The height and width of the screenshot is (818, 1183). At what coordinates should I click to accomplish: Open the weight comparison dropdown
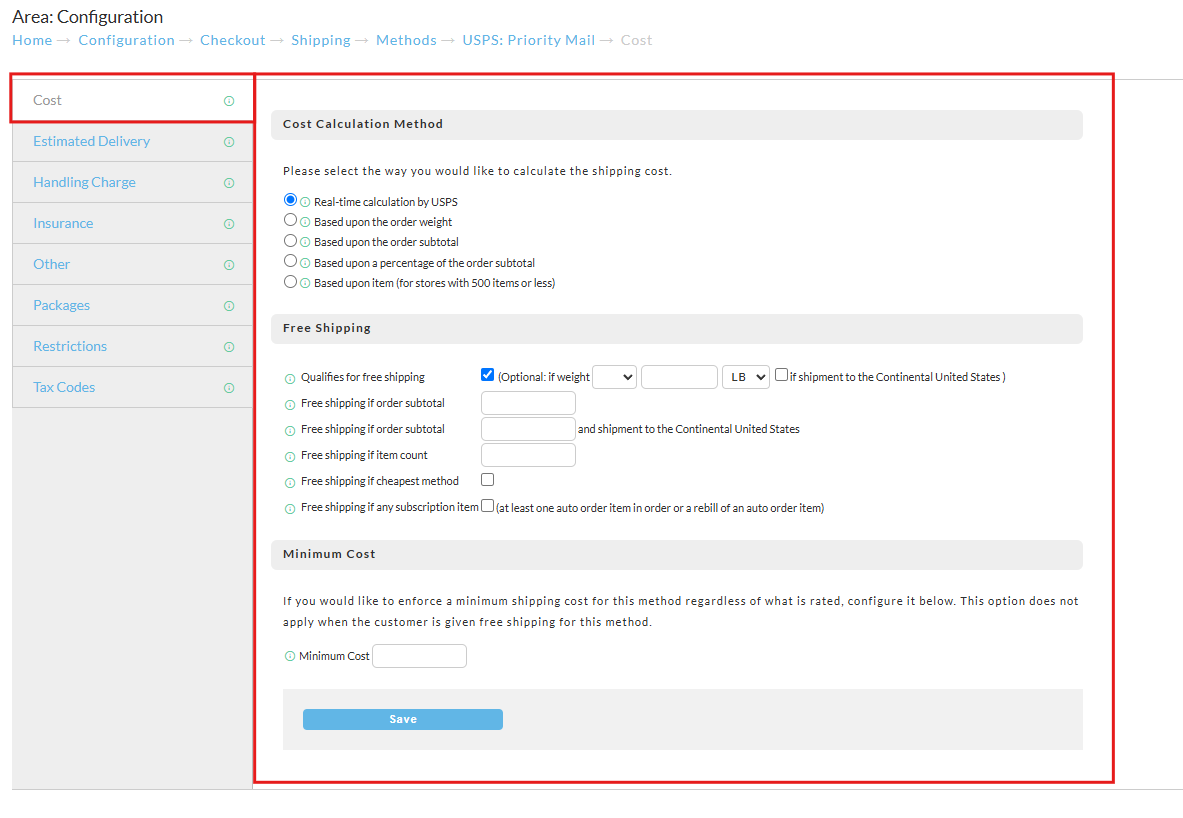(x=615, y=377)
